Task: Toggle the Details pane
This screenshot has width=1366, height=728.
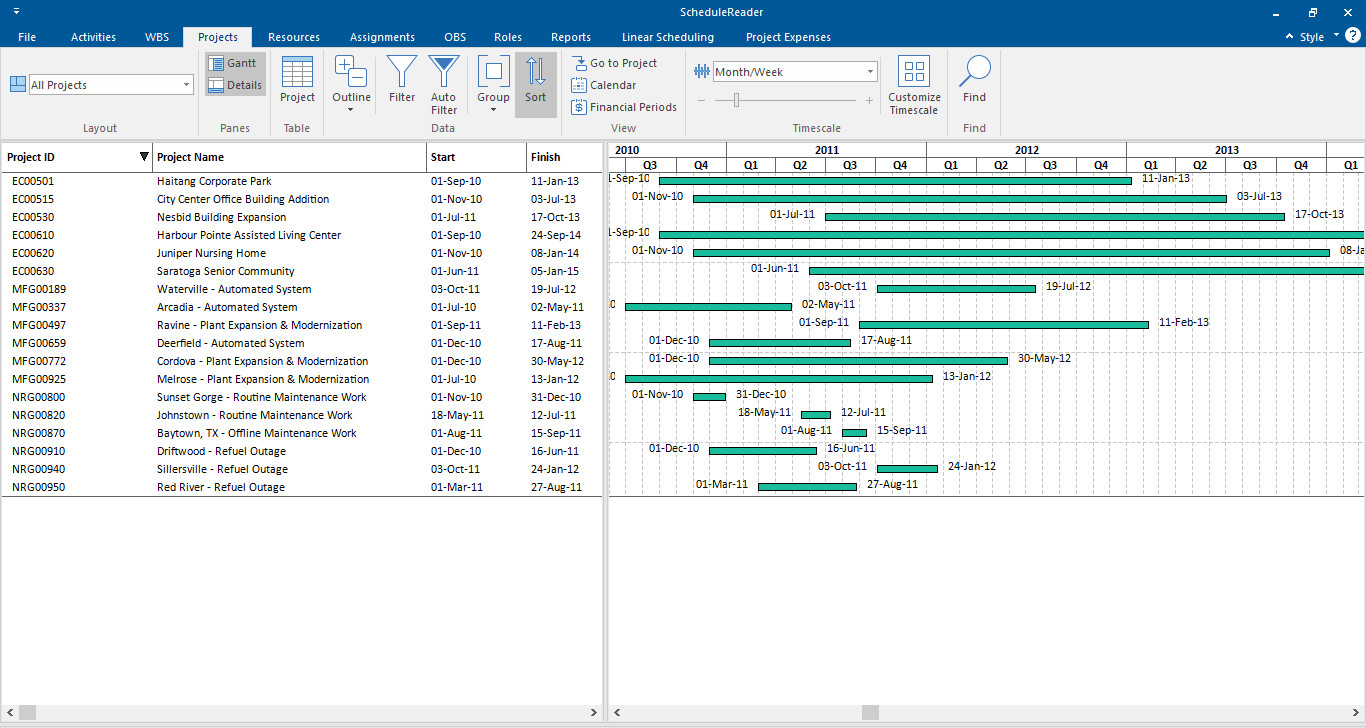Action: coord(236,85)
